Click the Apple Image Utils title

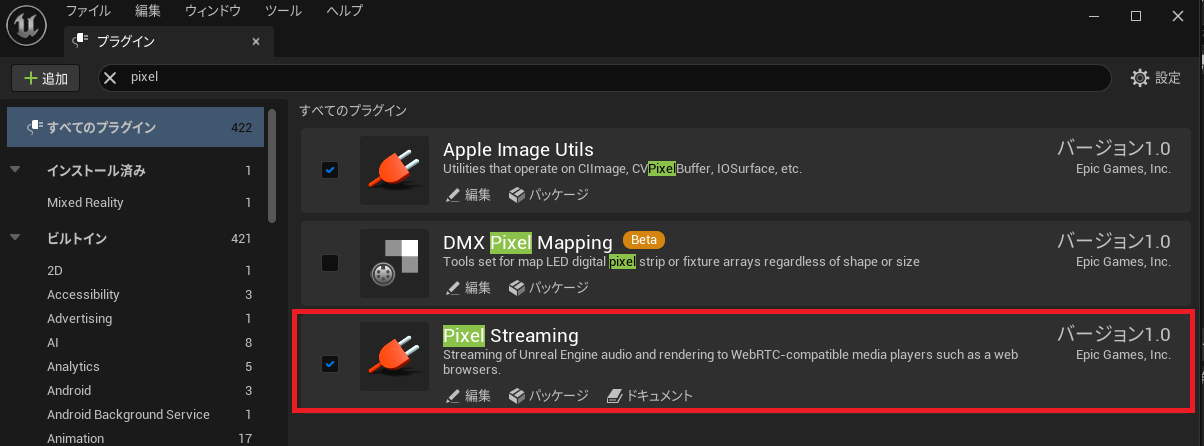[518, 150]
